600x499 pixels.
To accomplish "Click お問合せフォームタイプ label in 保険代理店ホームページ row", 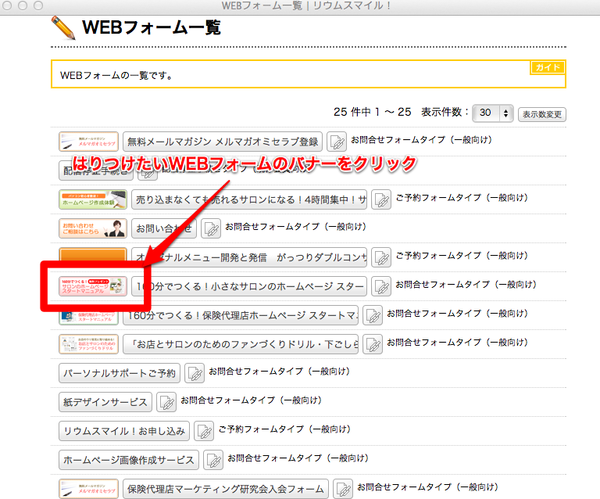I will [457, 313].
